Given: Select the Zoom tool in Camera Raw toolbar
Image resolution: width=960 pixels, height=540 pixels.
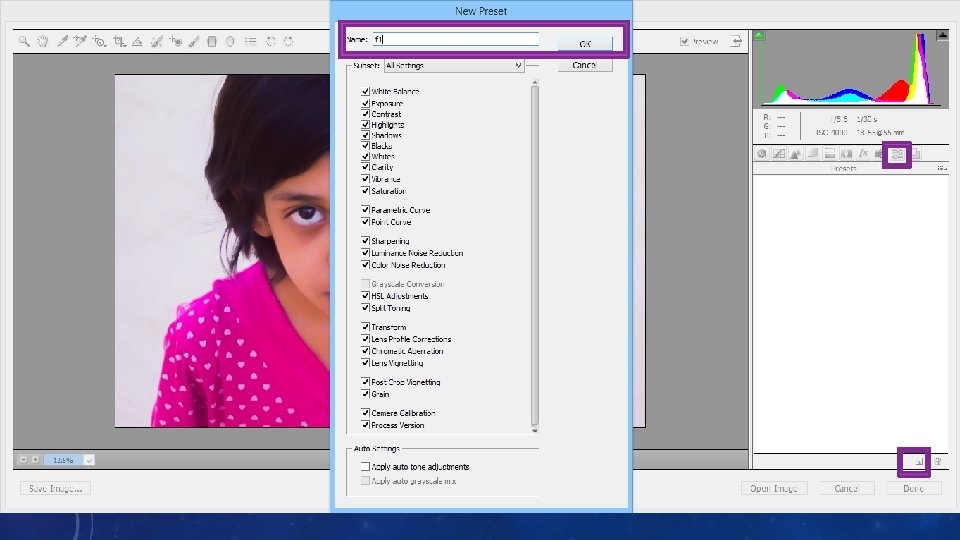Looking at the screenshot, I should tap(24, 41).
